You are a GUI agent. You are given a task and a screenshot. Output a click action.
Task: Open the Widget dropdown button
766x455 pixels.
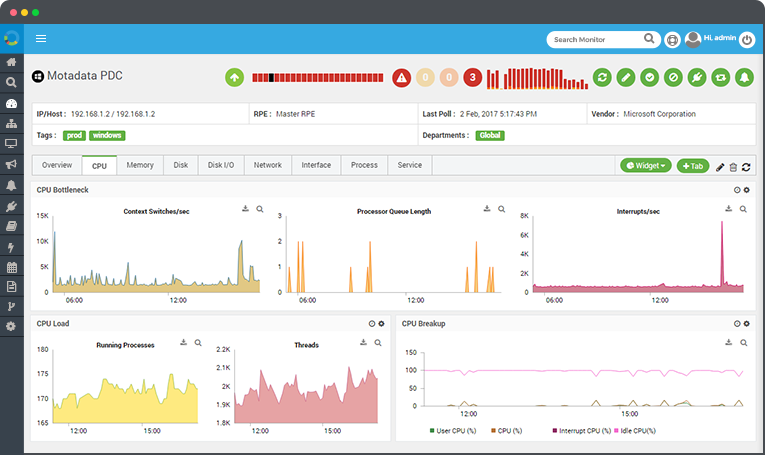coord(645,166)
